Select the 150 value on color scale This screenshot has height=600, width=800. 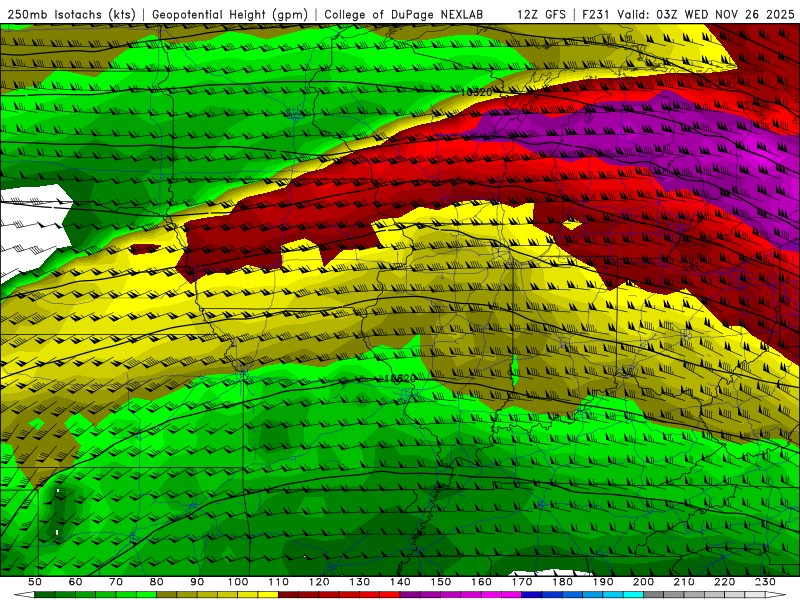click(441, 582)
